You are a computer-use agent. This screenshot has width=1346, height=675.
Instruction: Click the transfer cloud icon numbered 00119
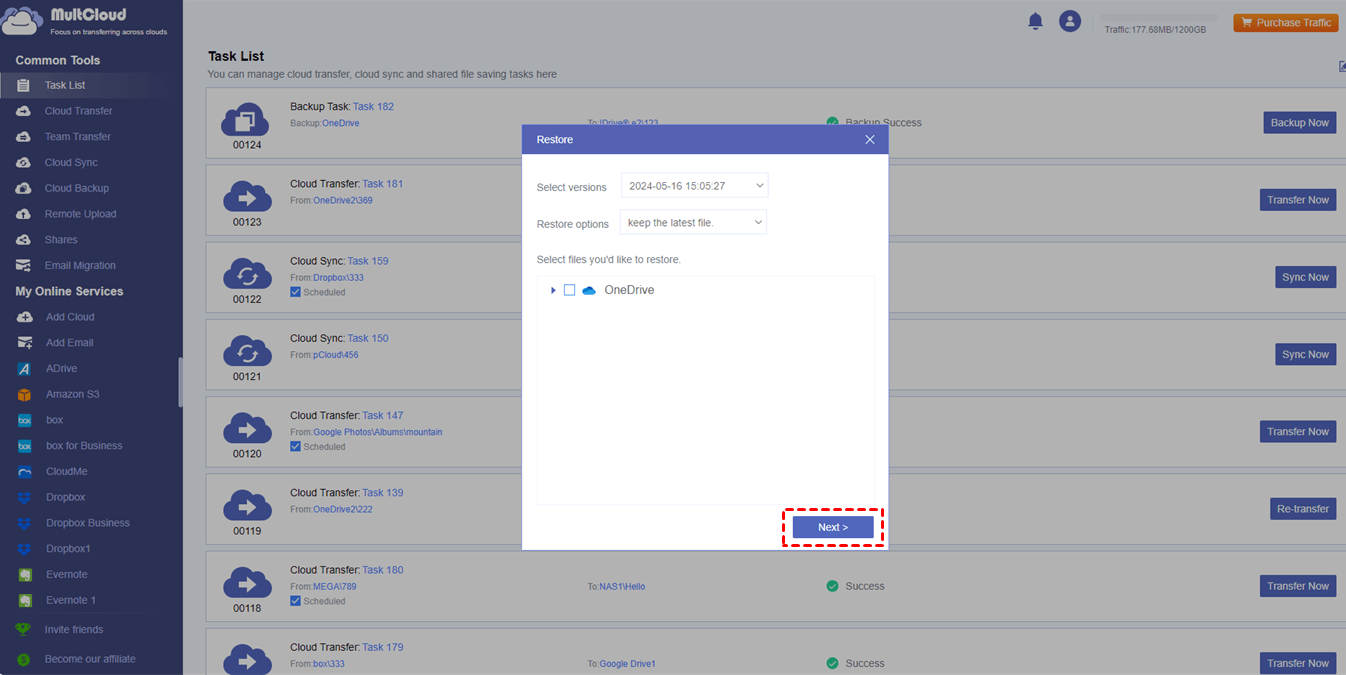tap(246, 506)
